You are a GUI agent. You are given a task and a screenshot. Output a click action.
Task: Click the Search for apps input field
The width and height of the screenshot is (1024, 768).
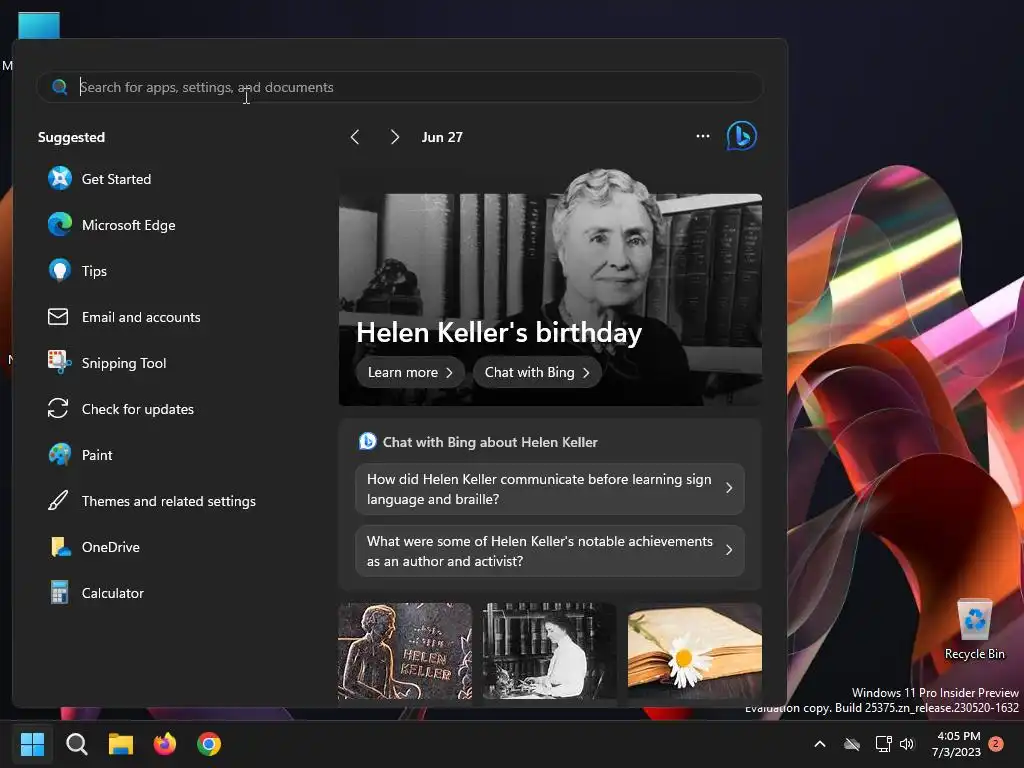pos(400,87)
